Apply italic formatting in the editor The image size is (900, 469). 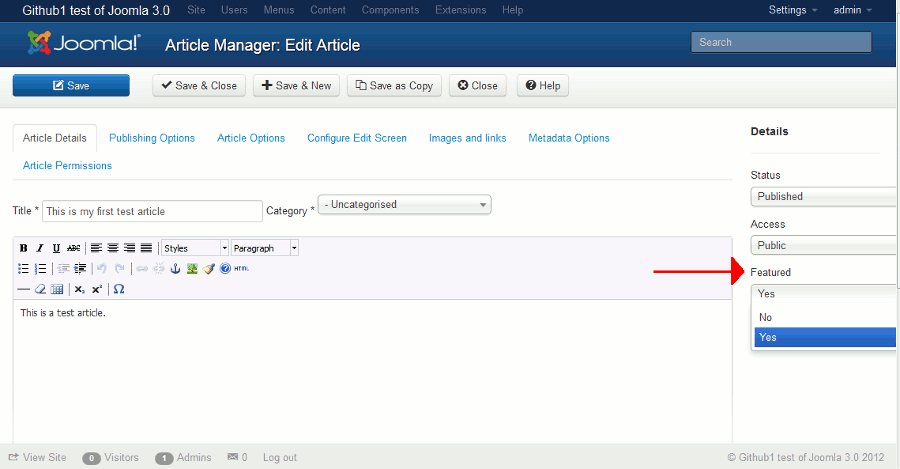coord(40,248)
